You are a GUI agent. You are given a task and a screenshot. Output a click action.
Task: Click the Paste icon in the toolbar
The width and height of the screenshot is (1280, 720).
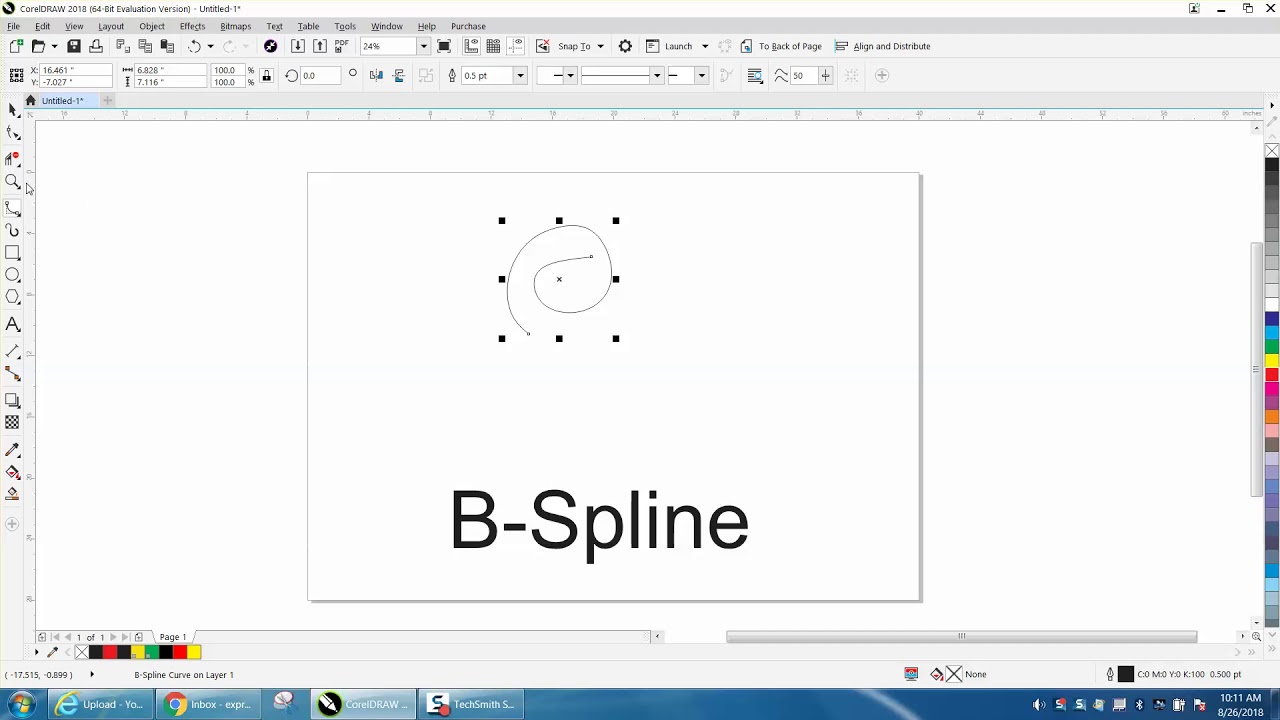[x=167, y=46]
